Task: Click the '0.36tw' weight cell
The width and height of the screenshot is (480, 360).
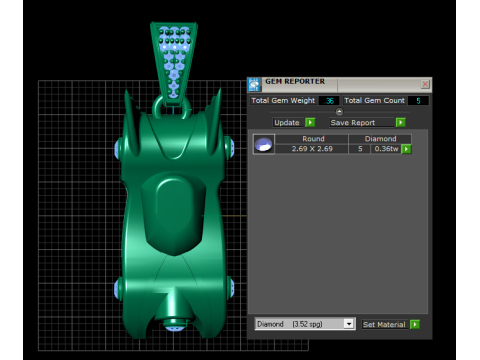Action: [386, 149]
